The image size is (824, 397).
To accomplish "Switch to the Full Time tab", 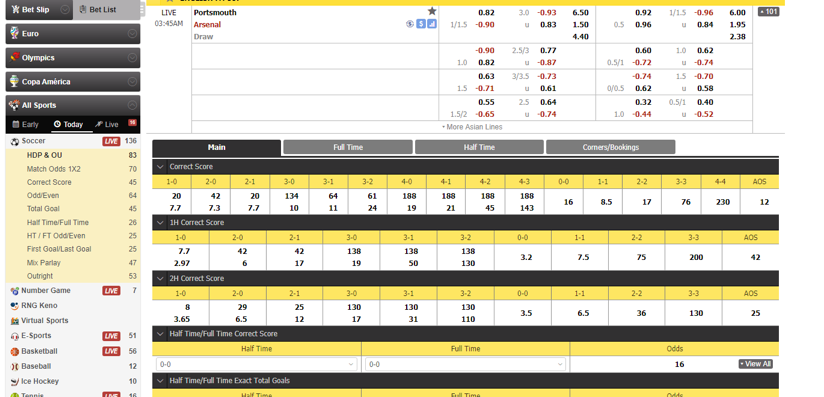I will (x=348, y=148).
